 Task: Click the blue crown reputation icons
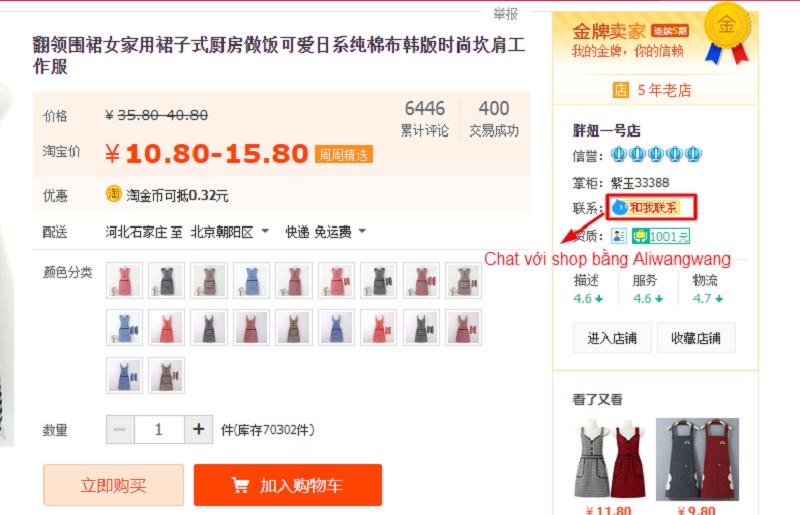pyautogui.click(x=656, y=154)
